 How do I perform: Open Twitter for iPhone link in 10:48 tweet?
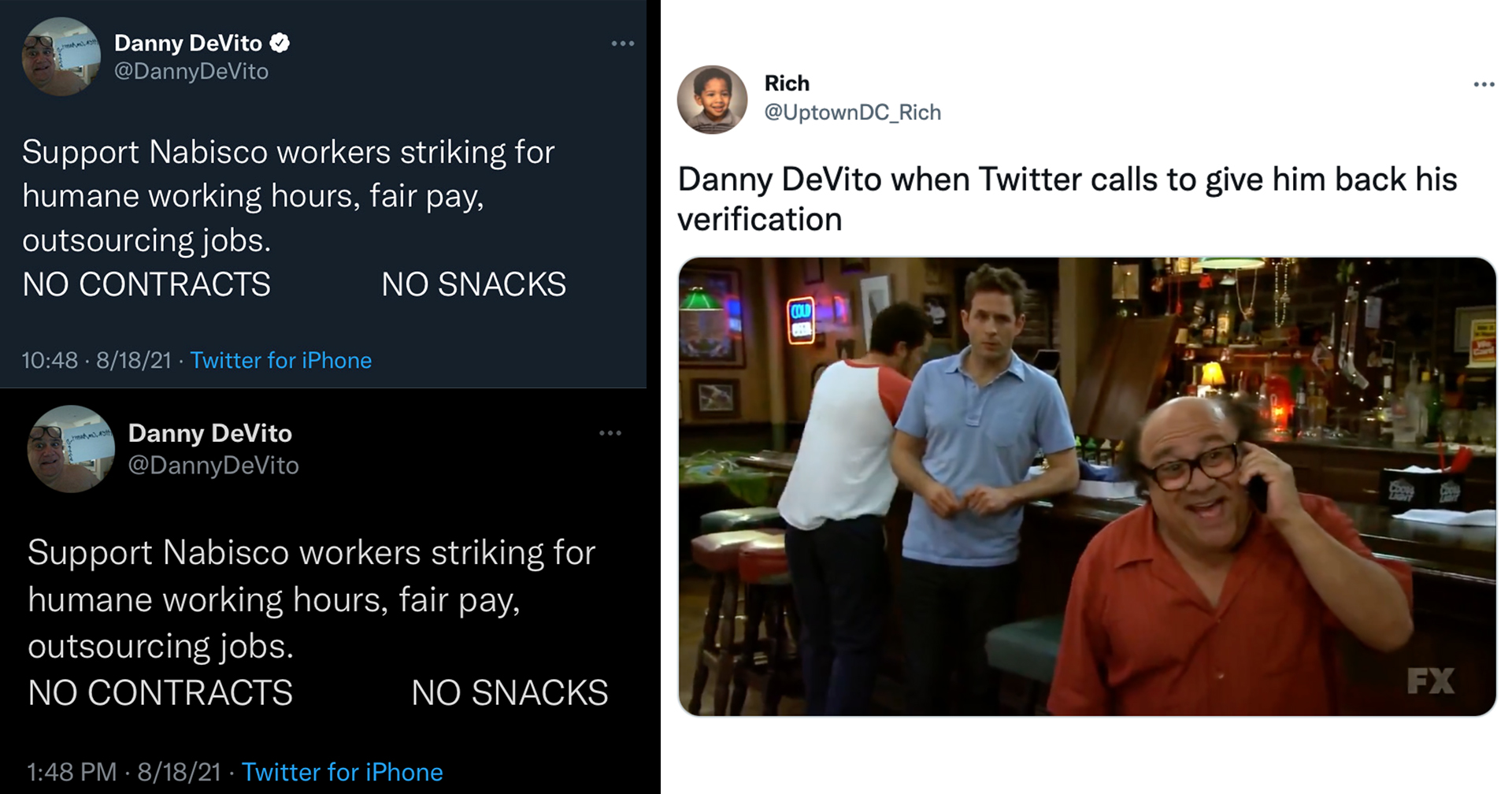tap(280, 360)
